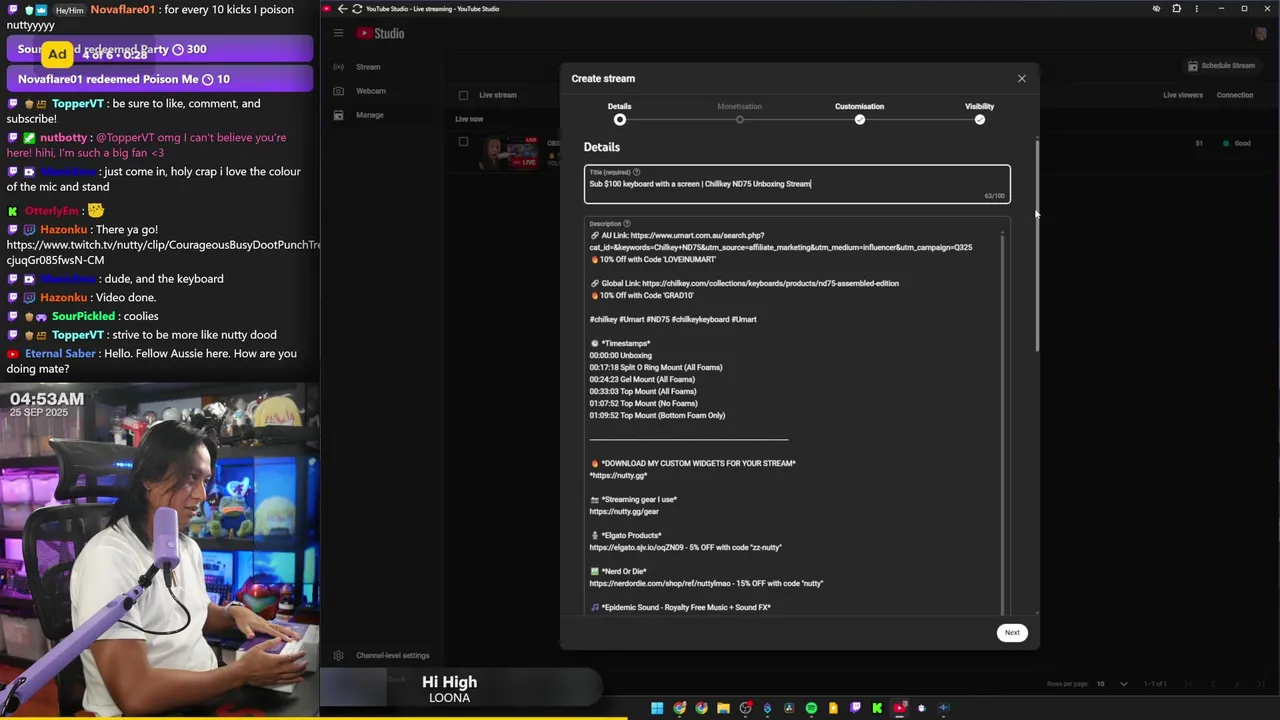The height and width of the screenshot is (720, 1280).
Task: Click the live stream thumbnail
Action: [508, 153]
